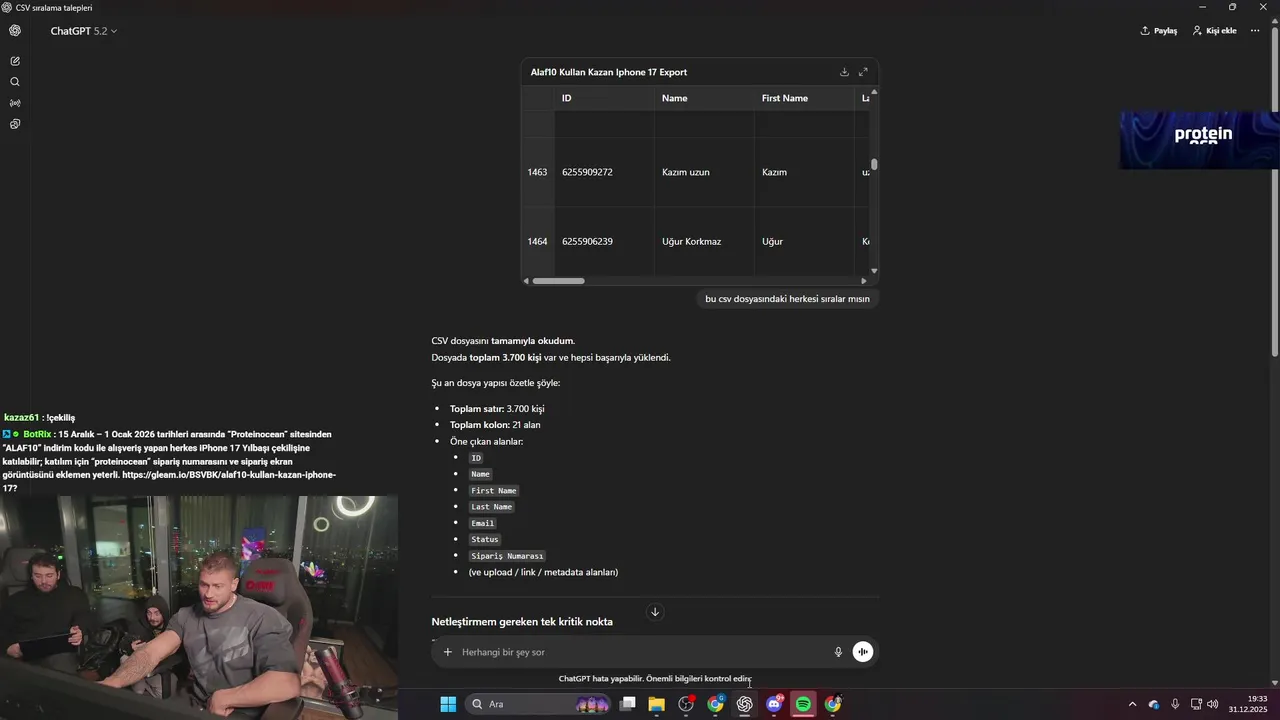This screenshot has width=1280, height=720.
Task: Select cell with ID 6255909272
Action: pyautogui.click(x=604, y=172)
